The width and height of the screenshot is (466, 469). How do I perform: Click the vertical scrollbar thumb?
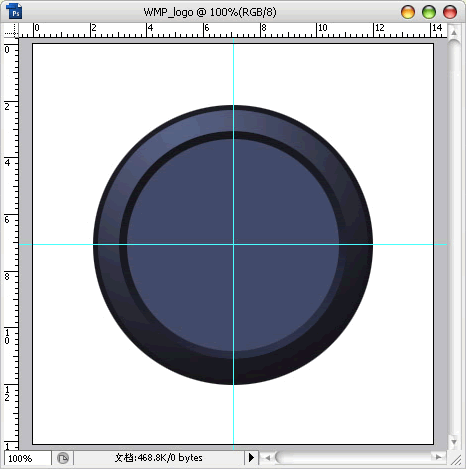[454, 237]
